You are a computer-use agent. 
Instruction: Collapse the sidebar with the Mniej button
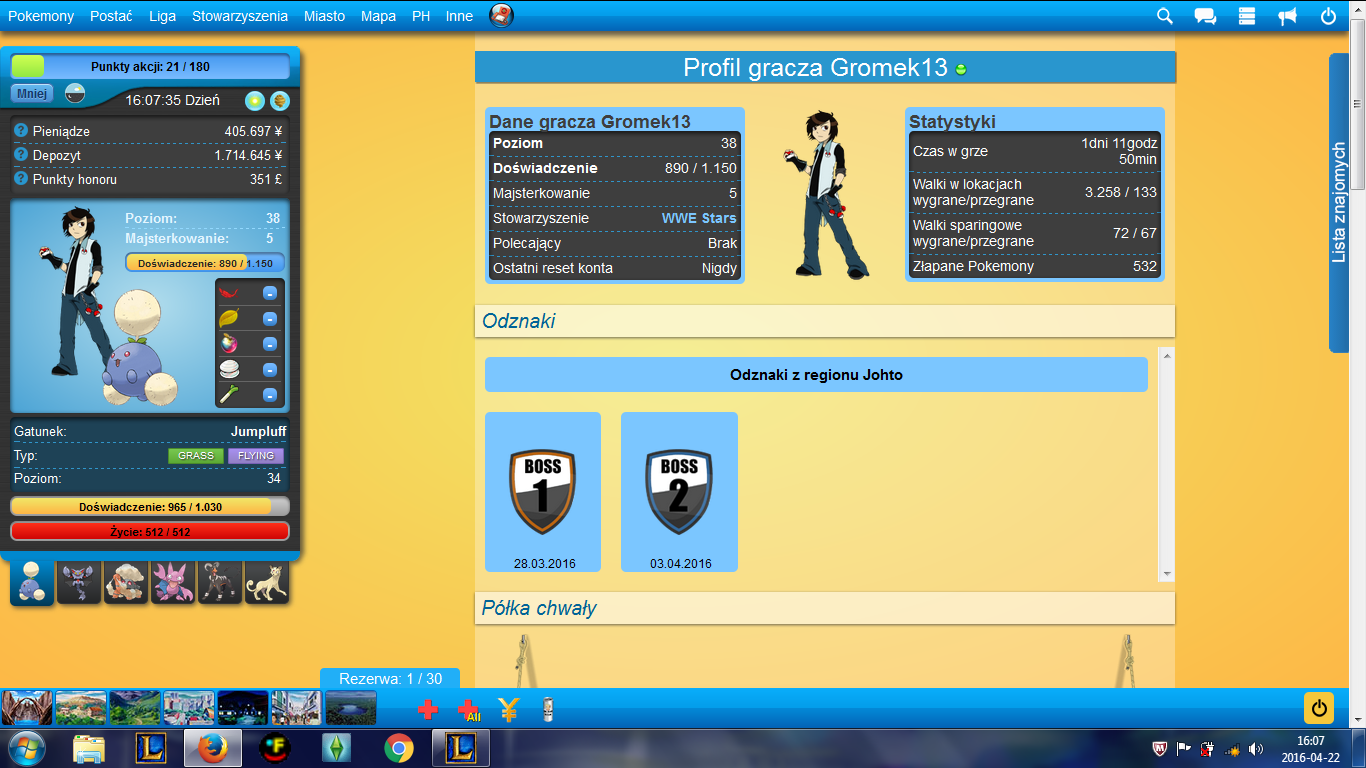click(32, 94)
